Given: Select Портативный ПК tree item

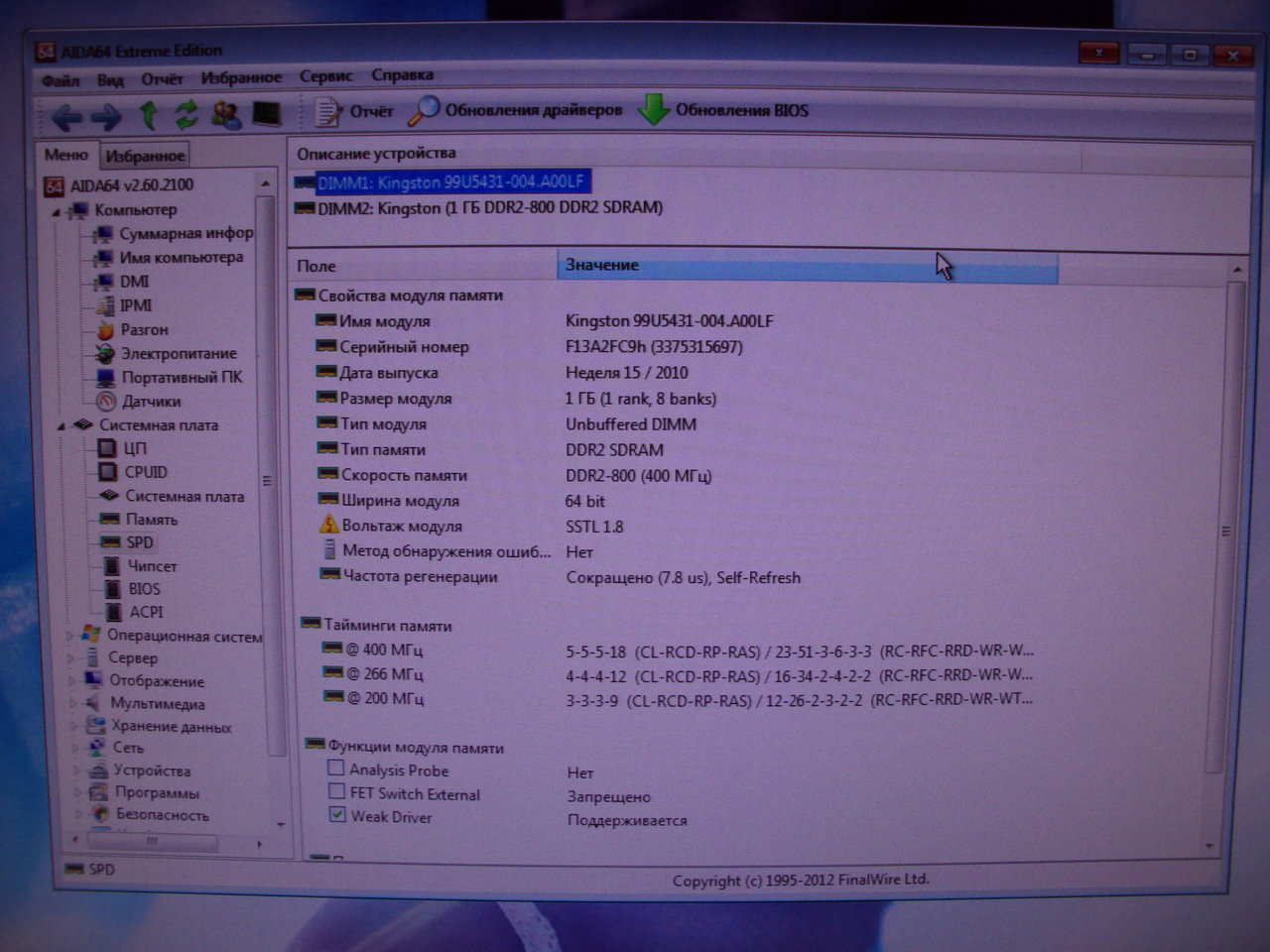Looking at the screenshot, I should tap(170, 378).
